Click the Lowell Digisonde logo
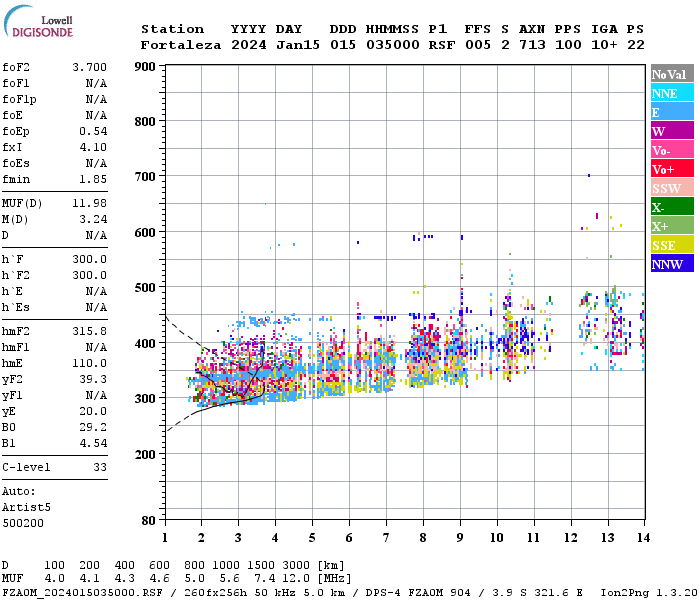 point(38,22)
